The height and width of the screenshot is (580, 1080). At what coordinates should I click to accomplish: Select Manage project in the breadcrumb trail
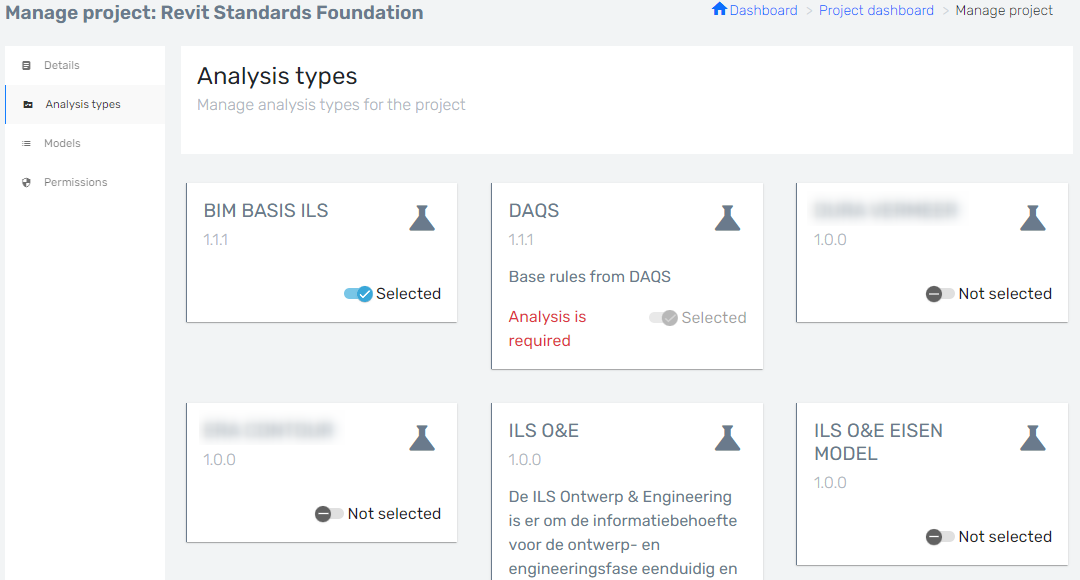pyautogui.click(x=1004, y=10)
